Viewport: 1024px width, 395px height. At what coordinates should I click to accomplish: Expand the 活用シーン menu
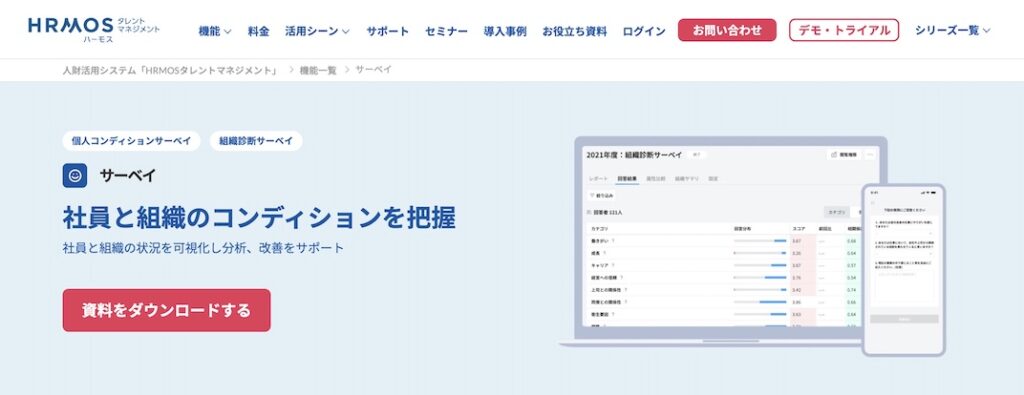click(317, 31)
